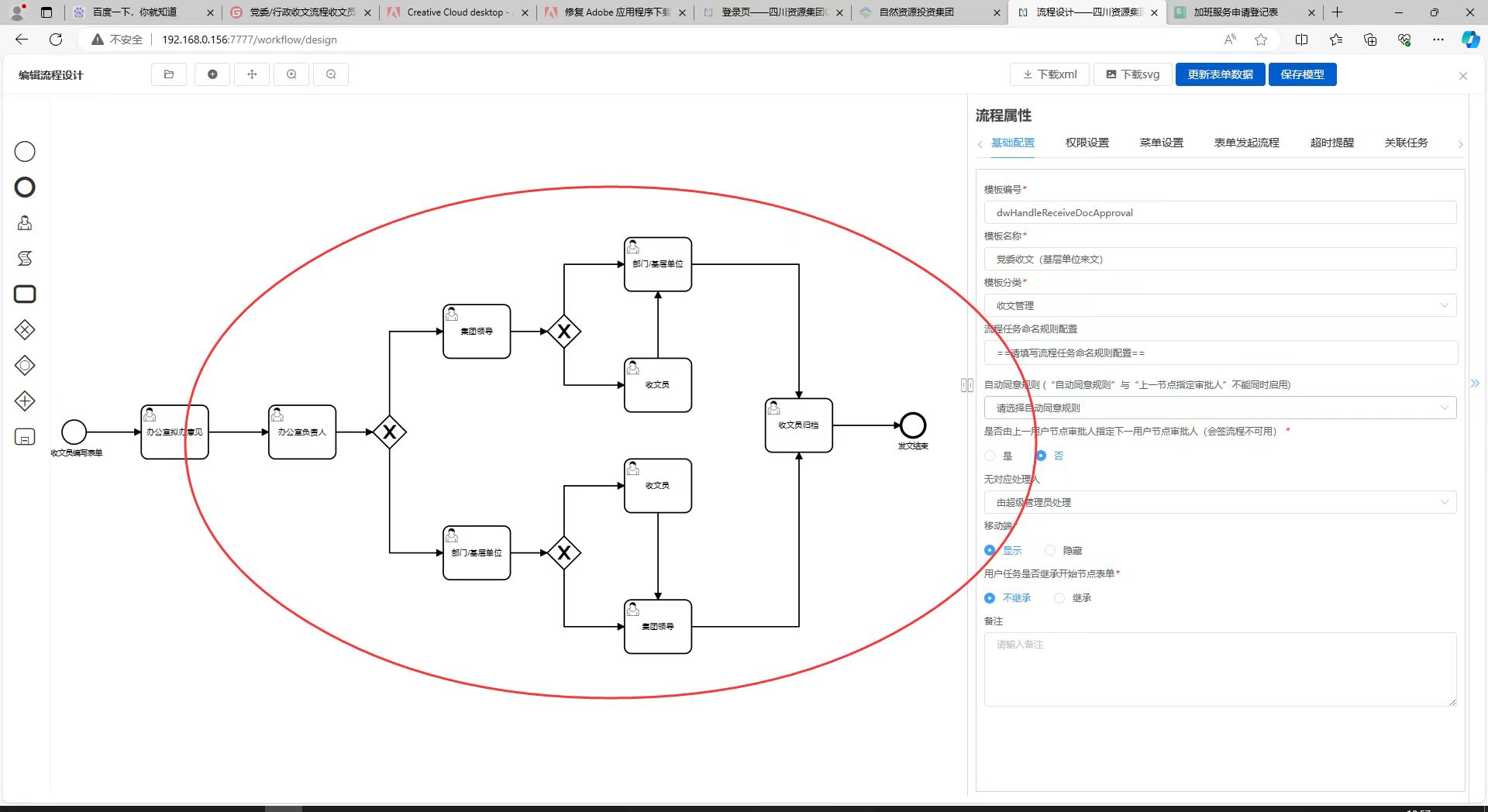Click the 下载xml button
1488x812 pixels.
(1049, 74)
